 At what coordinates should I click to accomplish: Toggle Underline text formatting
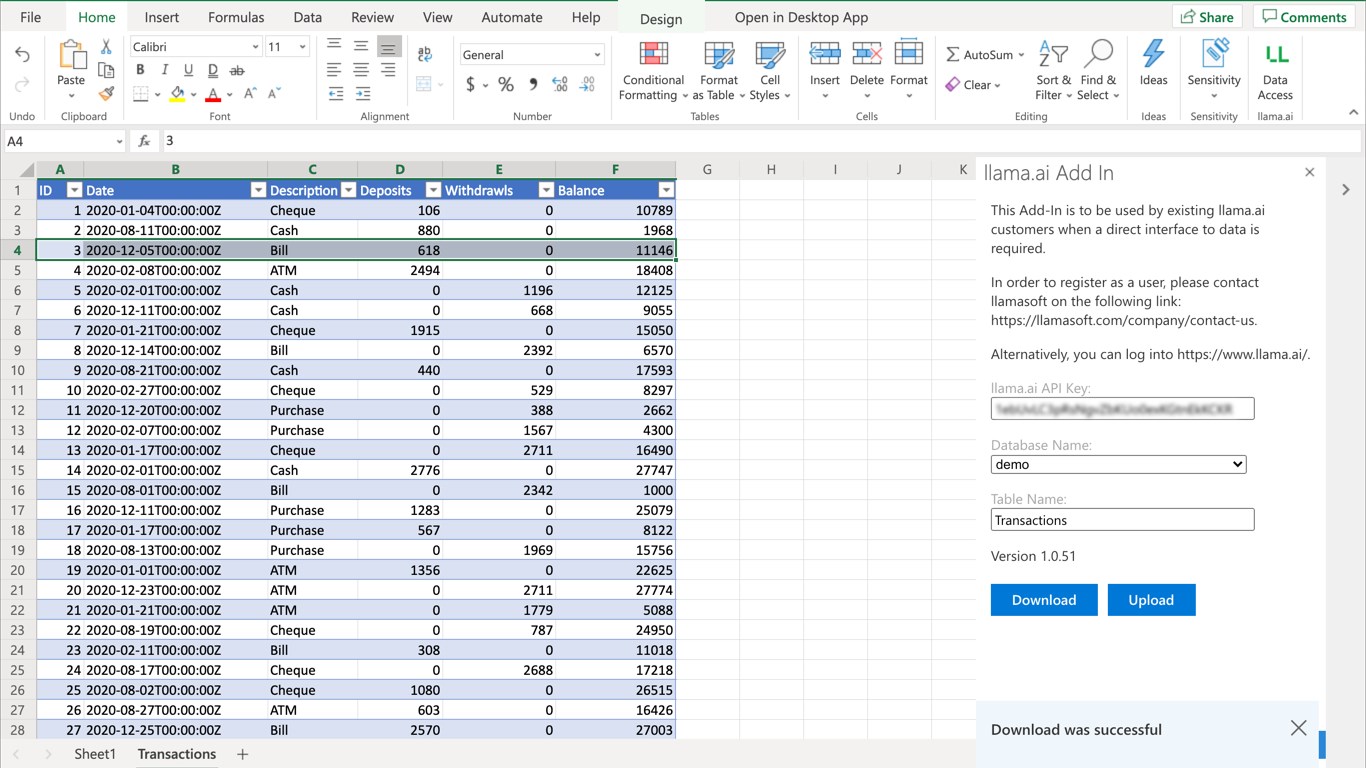point(188,70)
